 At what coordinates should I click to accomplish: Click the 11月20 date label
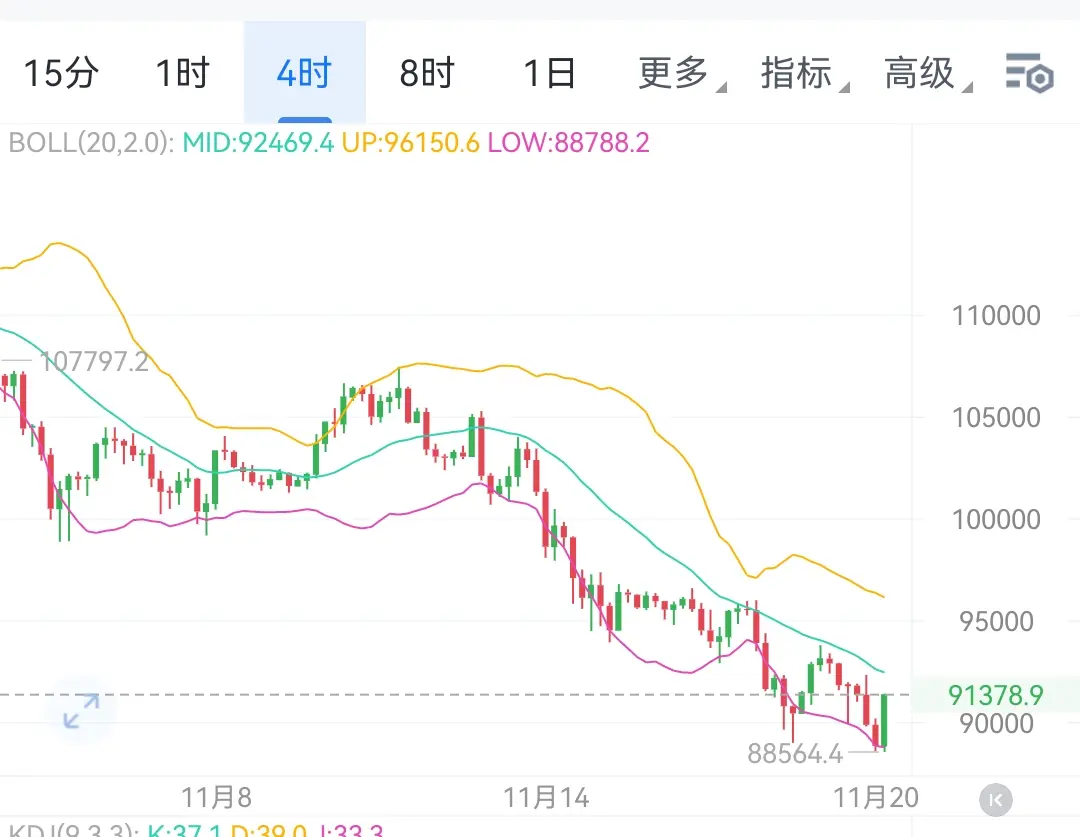coord(876,798)
